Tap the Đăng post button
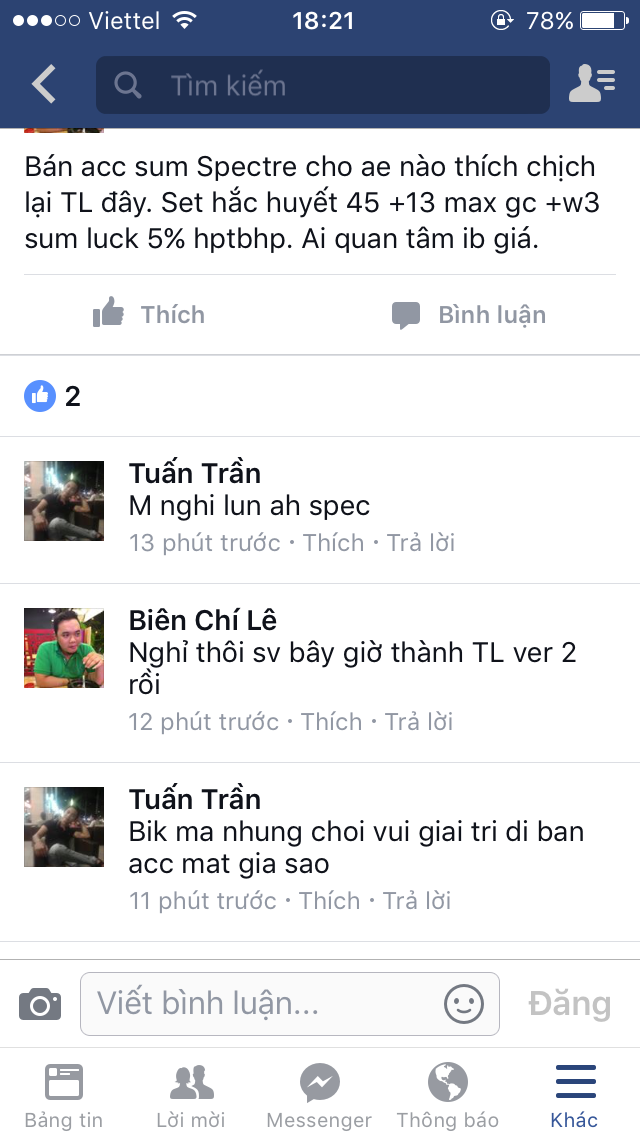 coord(570,1004)
